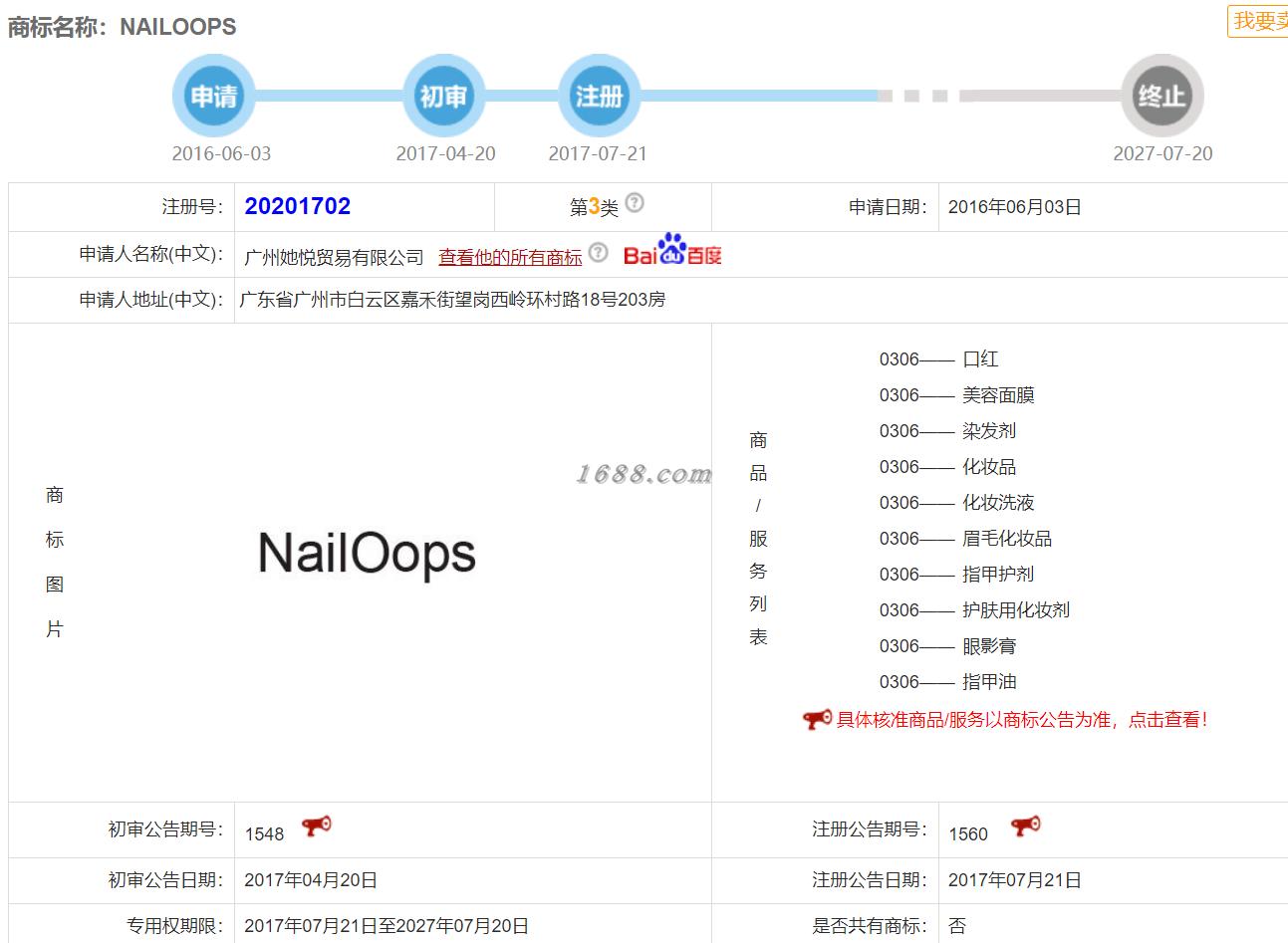The image size is (1288, 943).
Task: Click the 注册公告日期 label
Action: pyautogui.click(x=871, y=880)
